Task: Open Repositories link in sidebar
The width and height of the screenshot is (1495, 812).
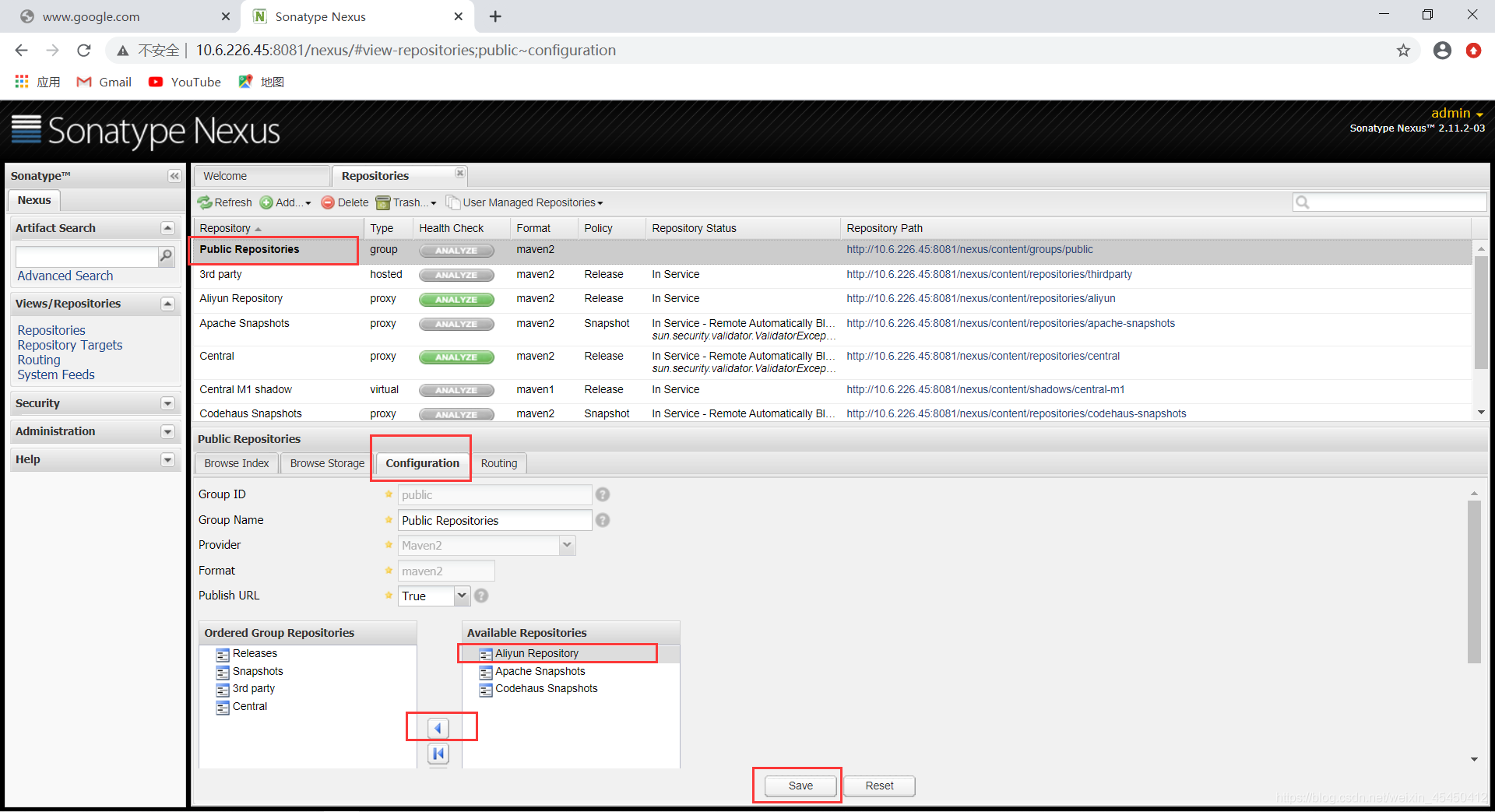Action: coord(51,330)
